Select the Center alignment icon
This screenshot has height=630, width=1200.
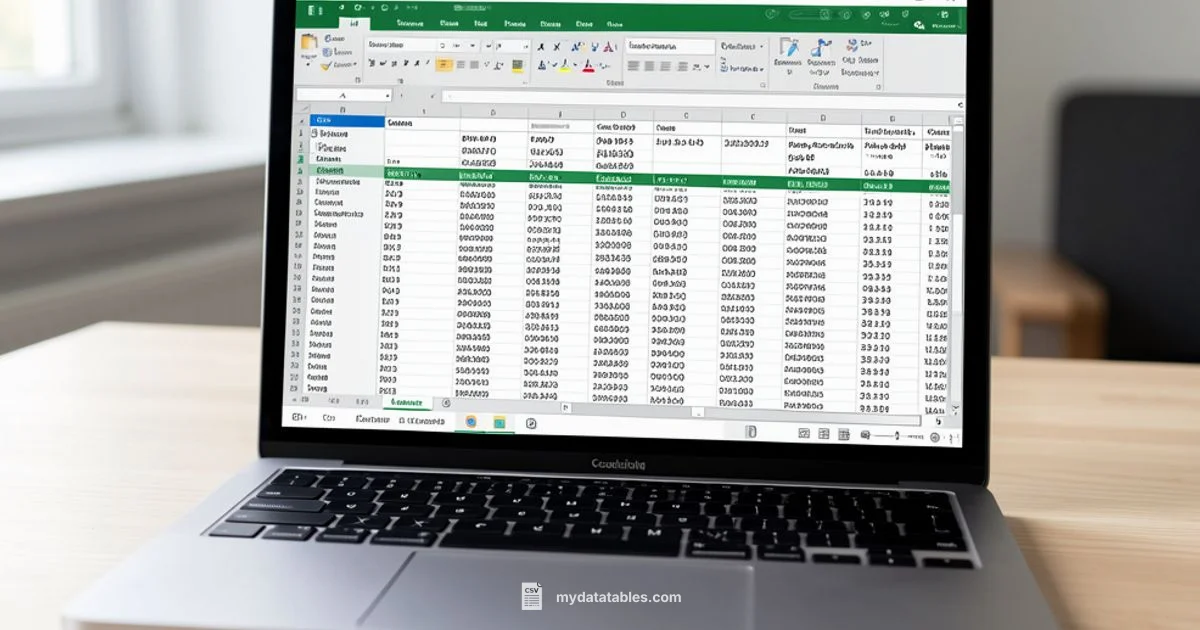(x=648, y=65)
